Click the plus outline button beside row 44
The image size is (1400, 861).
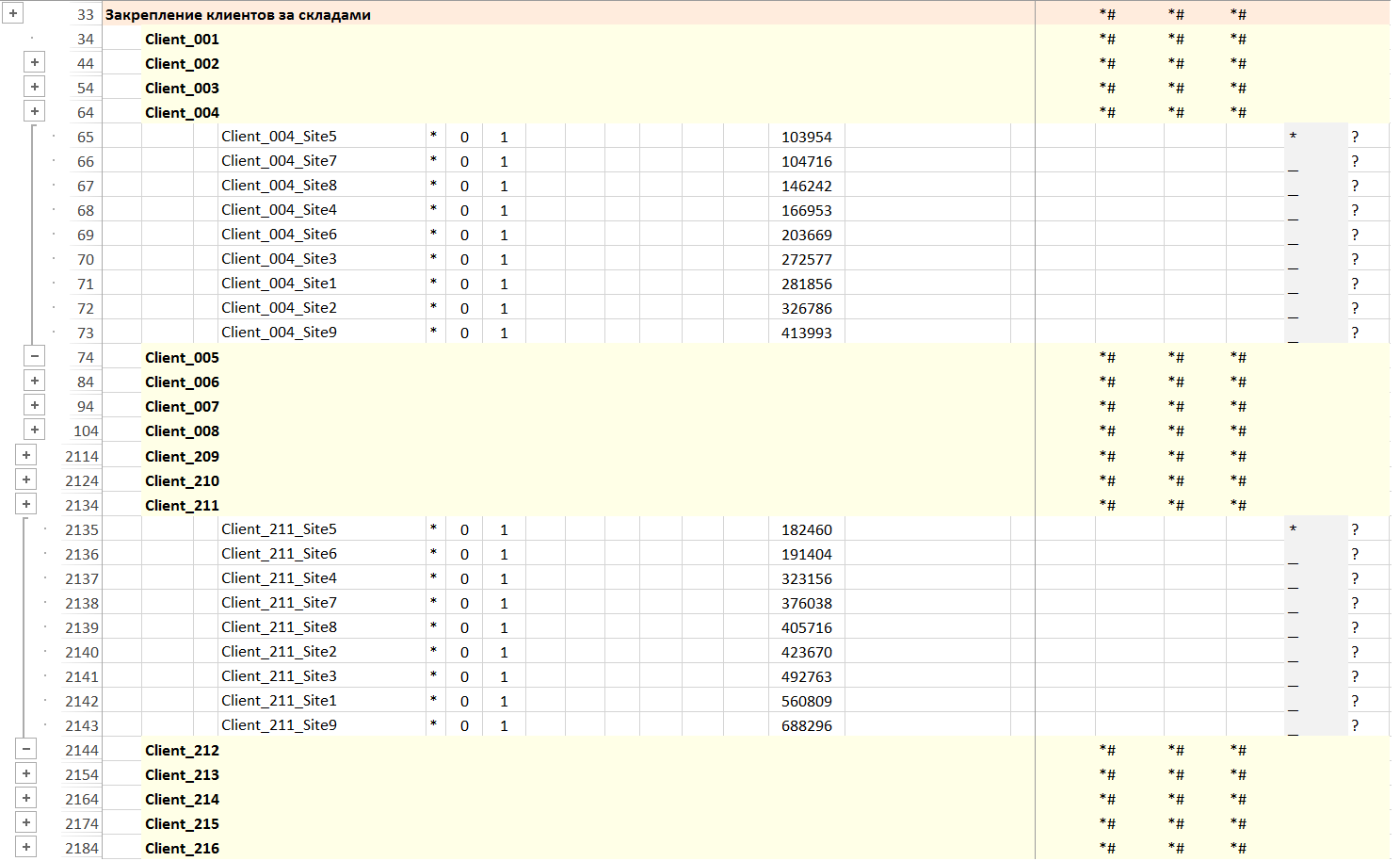(35, 62)
